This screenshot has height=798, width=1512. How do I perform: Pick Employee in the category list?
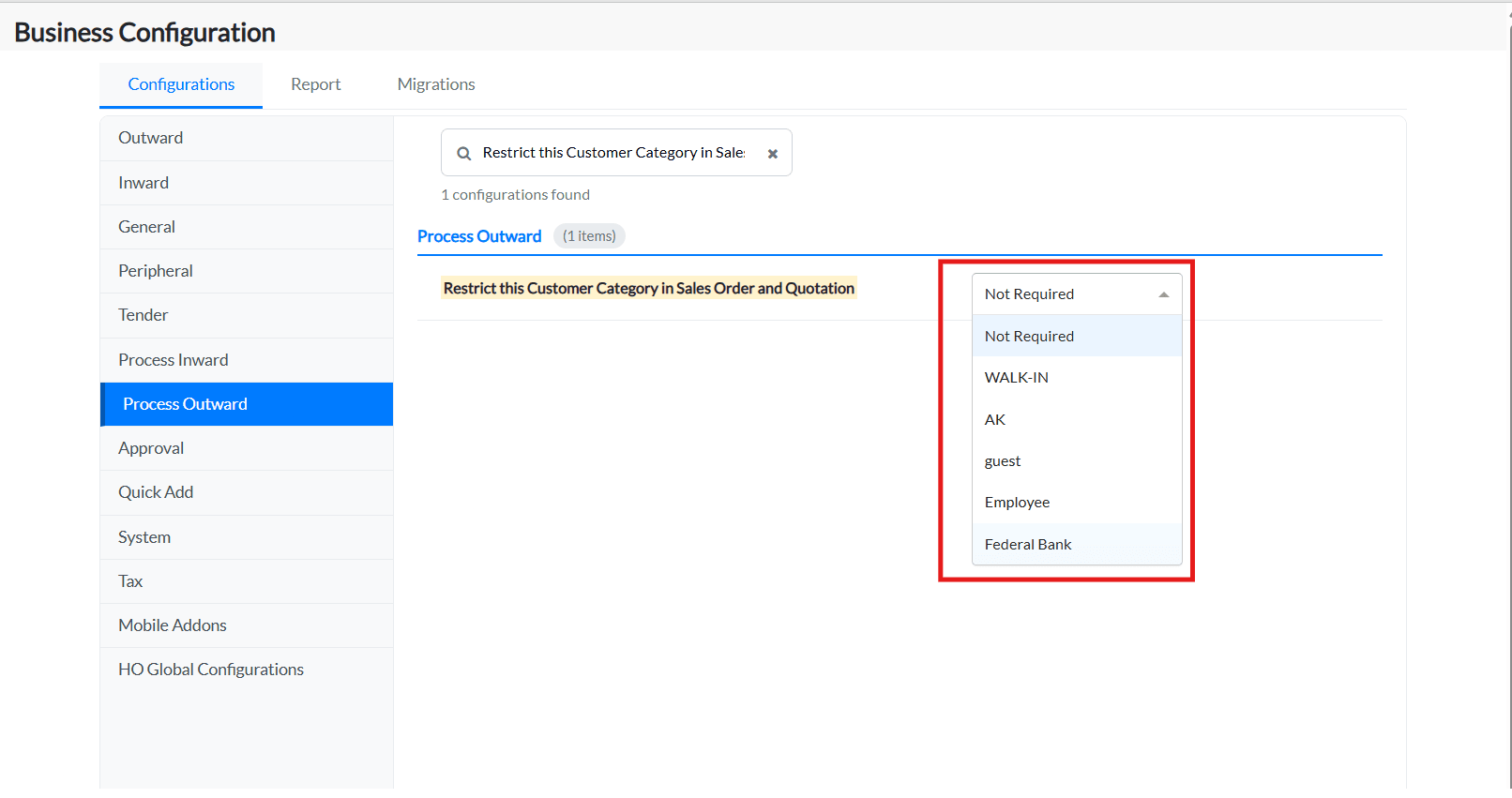(x=1017, y=503)
